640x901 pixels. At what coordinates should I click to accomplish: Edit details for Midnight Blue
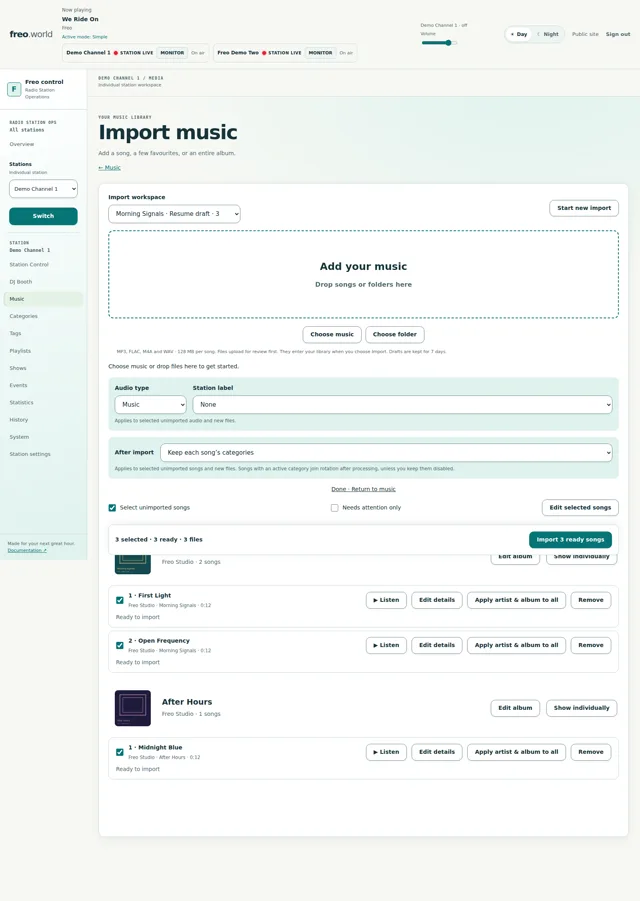coord(437,752)
